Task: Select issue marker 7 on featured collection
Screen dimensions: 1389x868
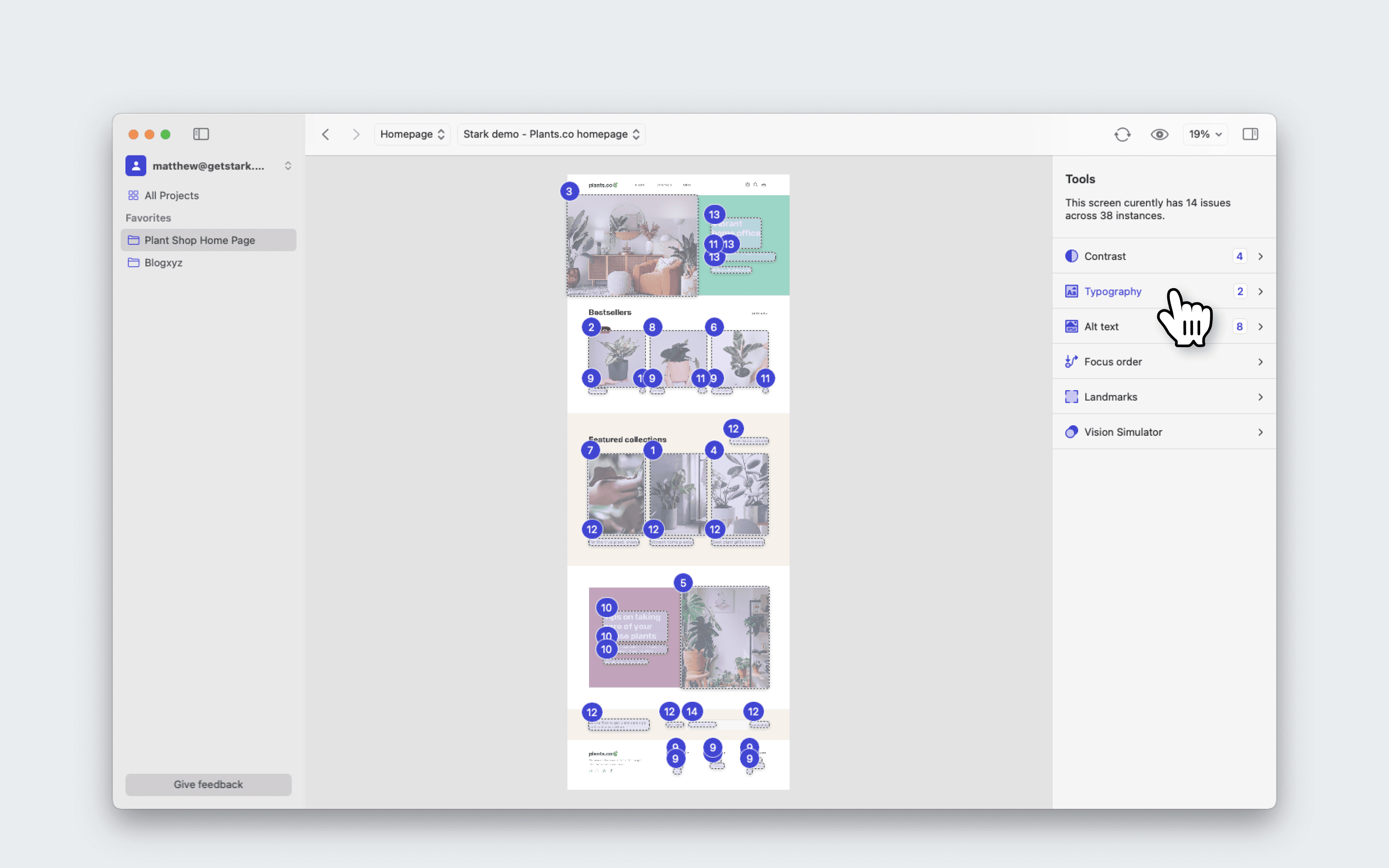Action: (590, 450)
